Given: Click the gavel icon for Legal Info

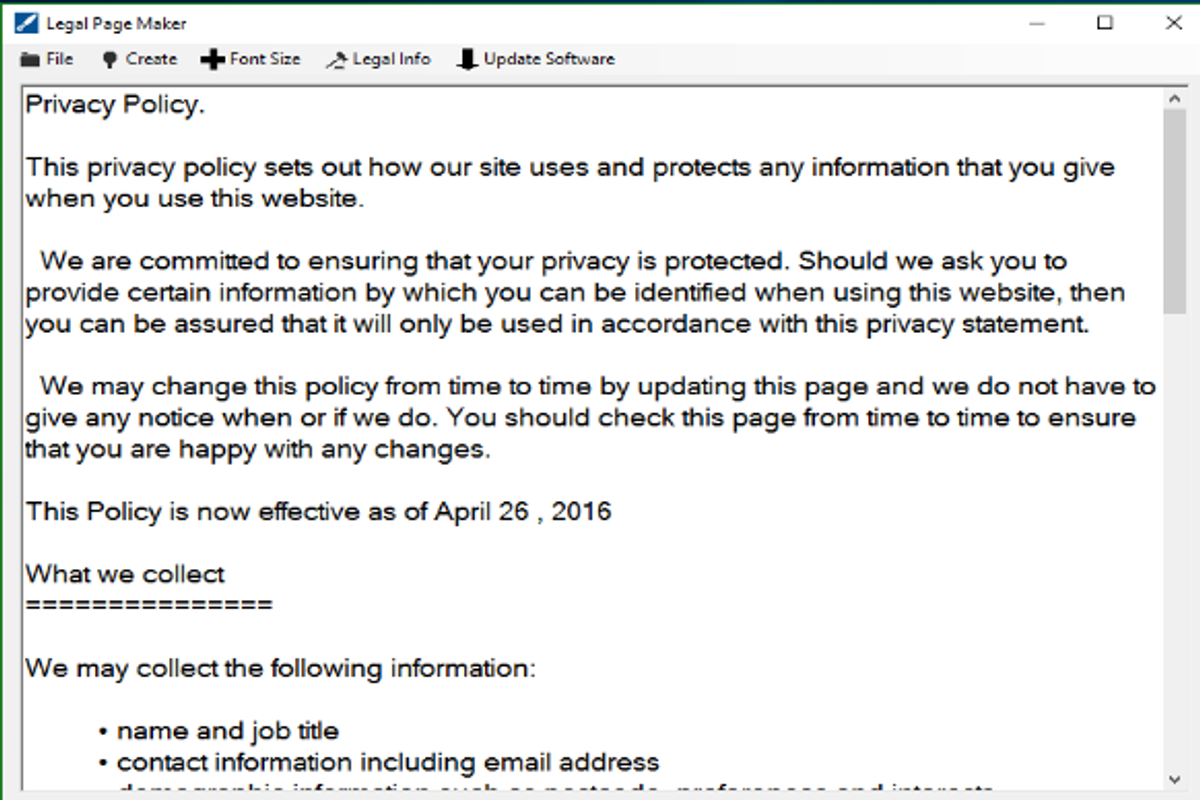Looking at the screenshot, I should [x=336, y=60].
